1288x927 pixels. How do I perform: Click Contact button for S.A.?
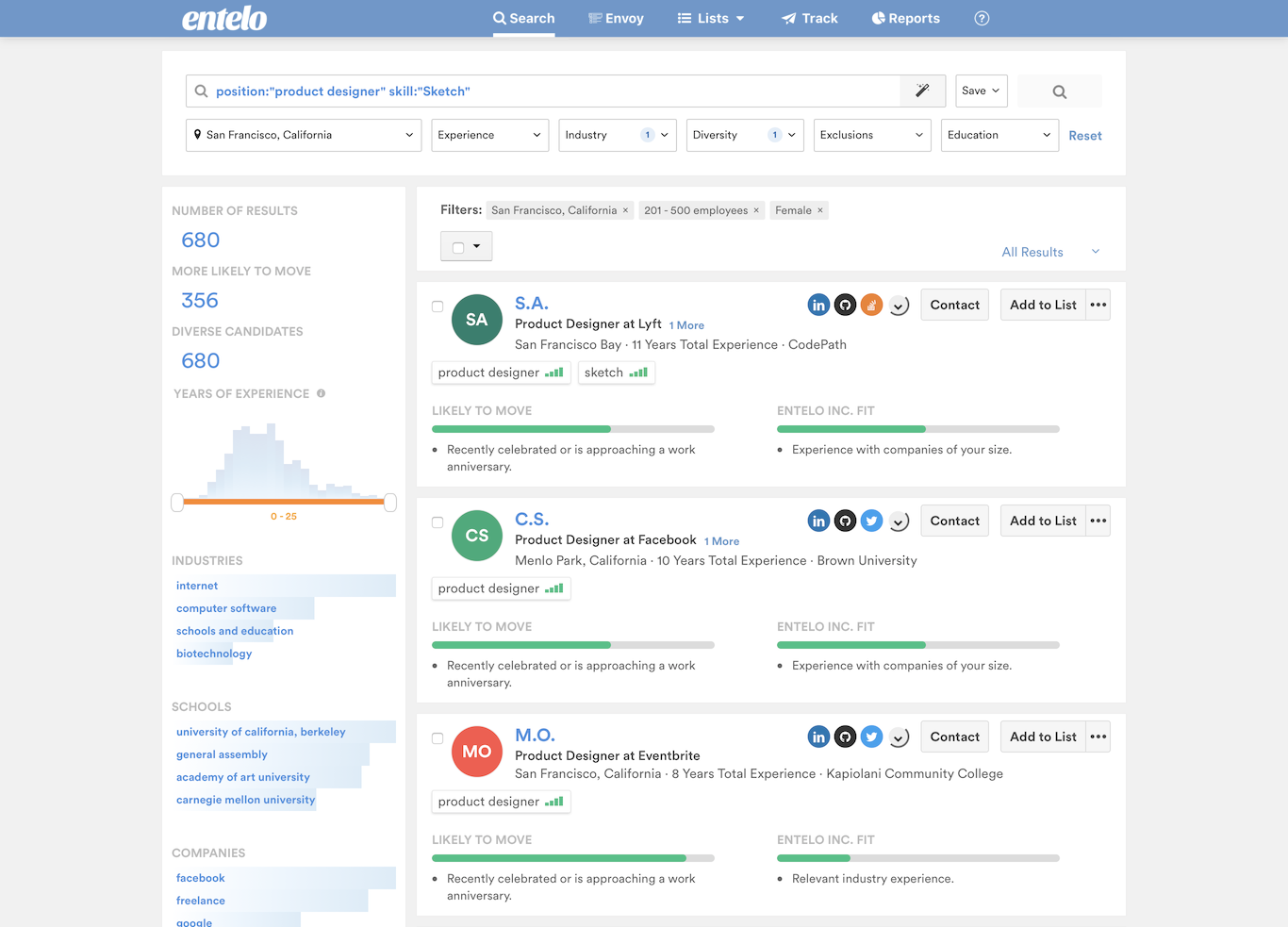[954, 305]
